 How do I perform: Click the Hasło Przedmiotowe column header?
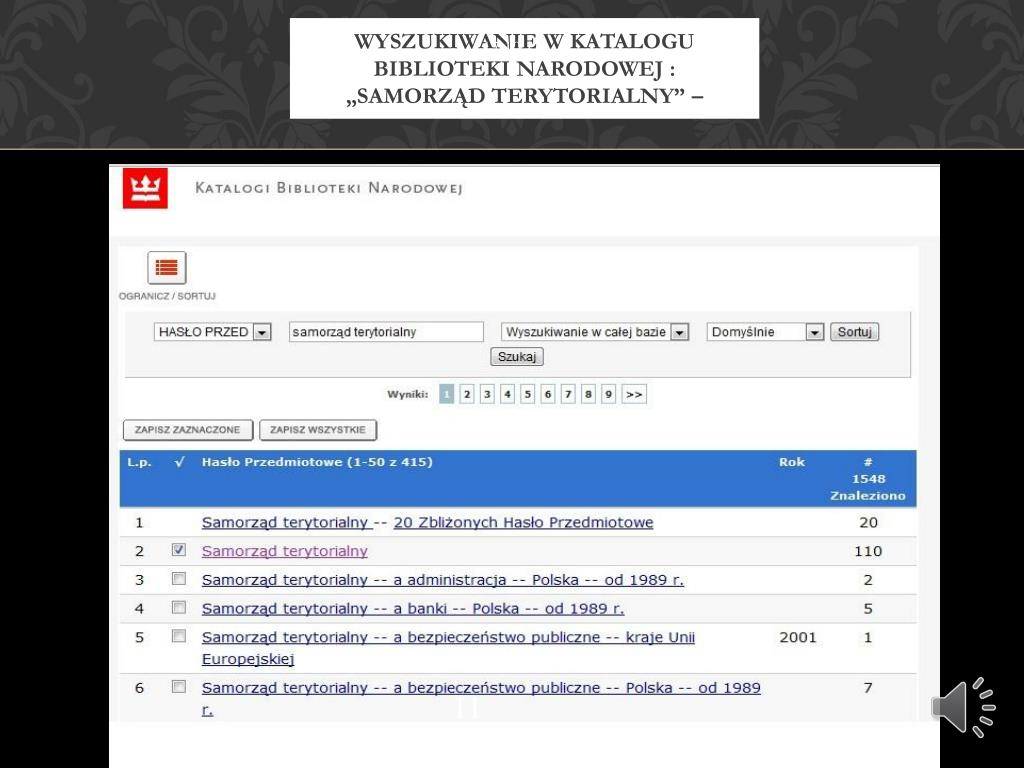click(317, 462)
